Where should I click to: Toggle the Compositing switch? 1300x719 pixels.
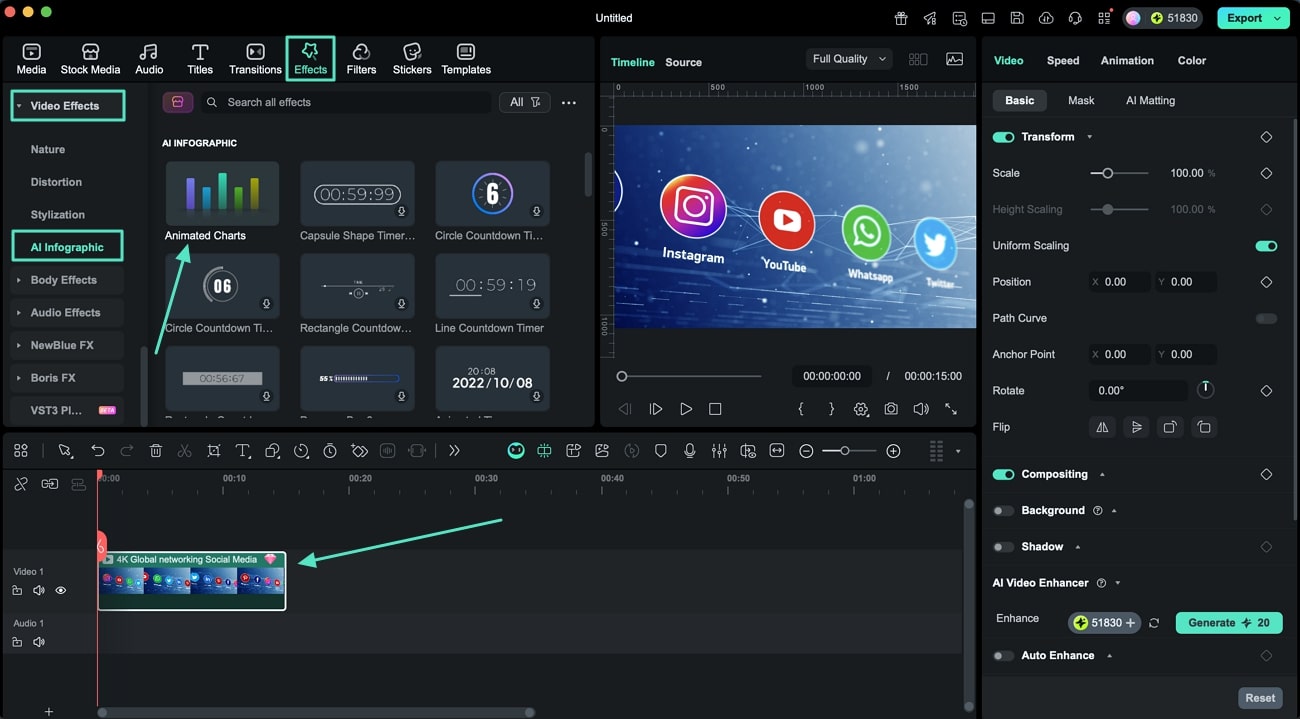(1003, 474)
